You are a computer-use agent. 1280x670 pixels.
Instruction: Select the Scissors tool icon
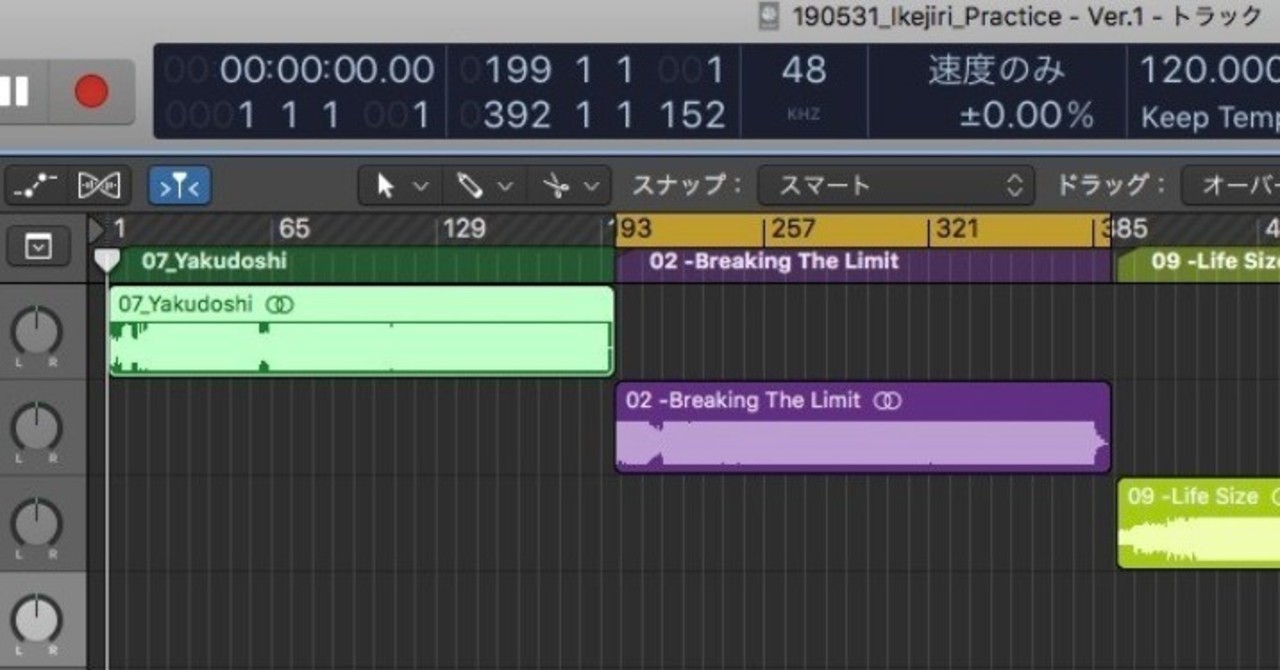555,185
